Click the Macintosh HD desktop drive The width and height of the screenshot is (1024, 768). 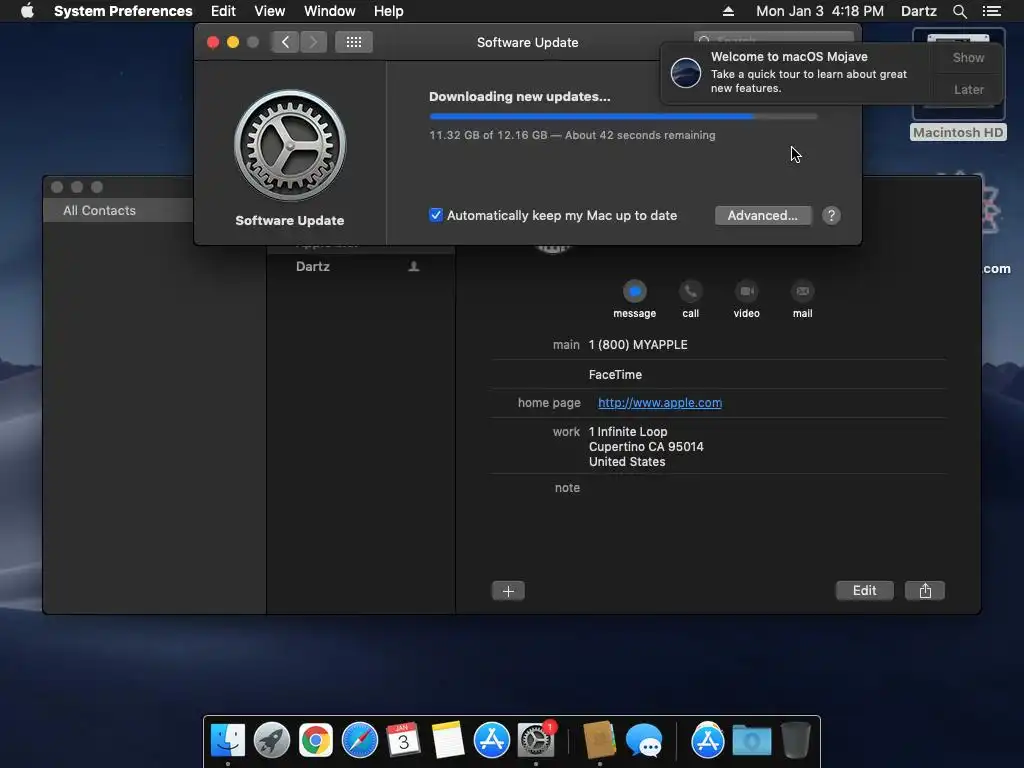[958, 85]
